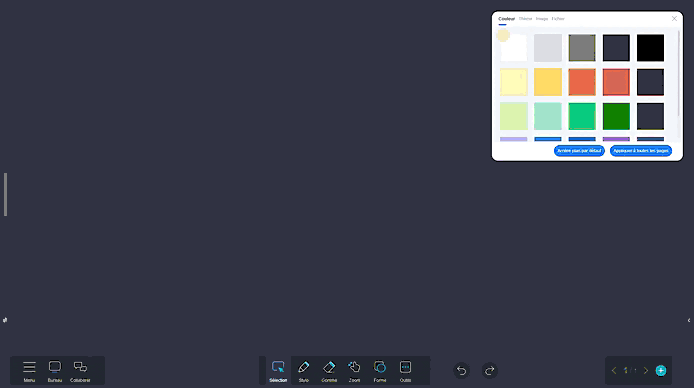
Task: Pick the coral red background swatch
Action: pyautogui.click(x=616, y=82)
